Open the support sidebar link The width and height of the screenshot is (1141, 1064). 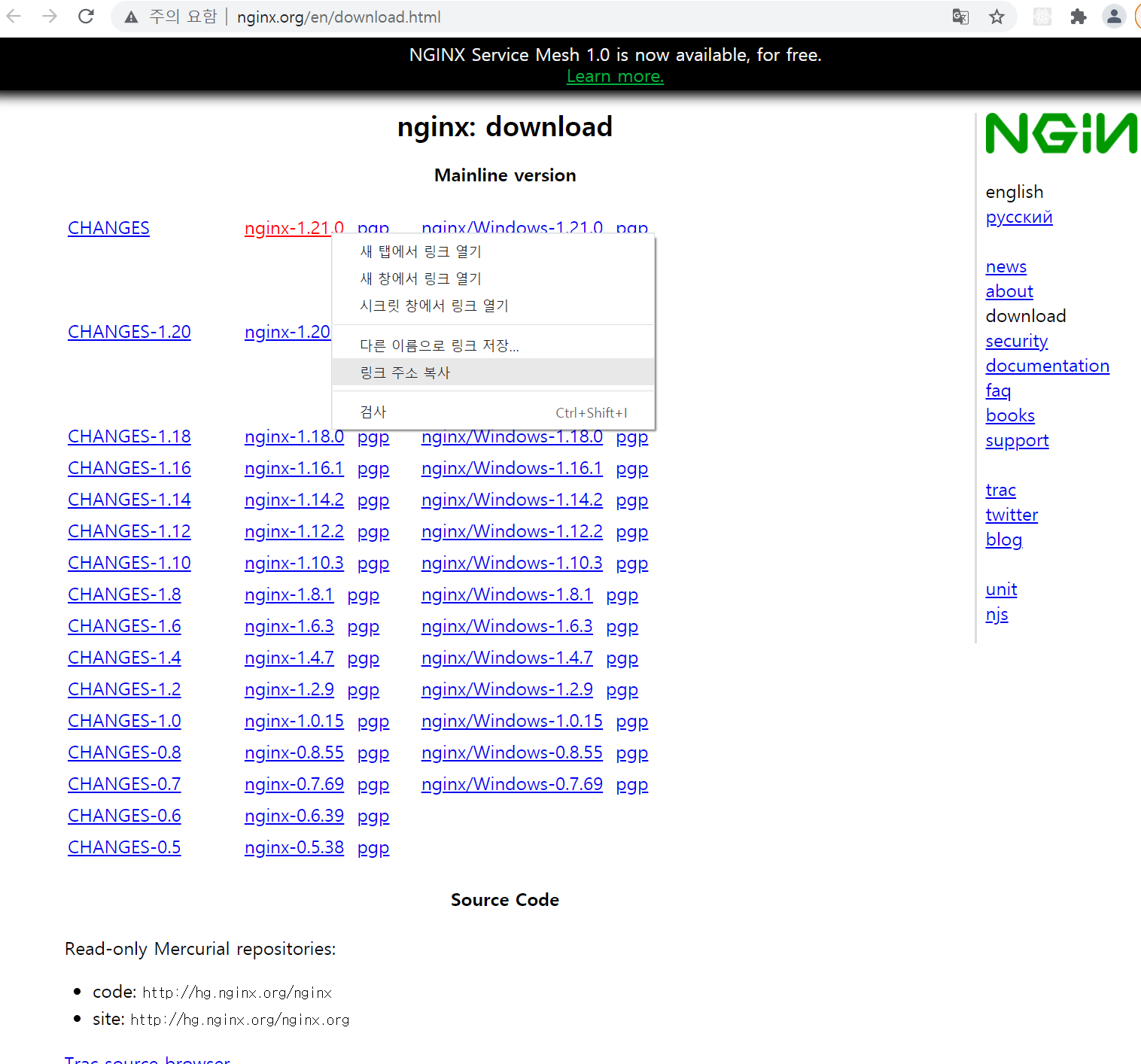(1018, 440)
